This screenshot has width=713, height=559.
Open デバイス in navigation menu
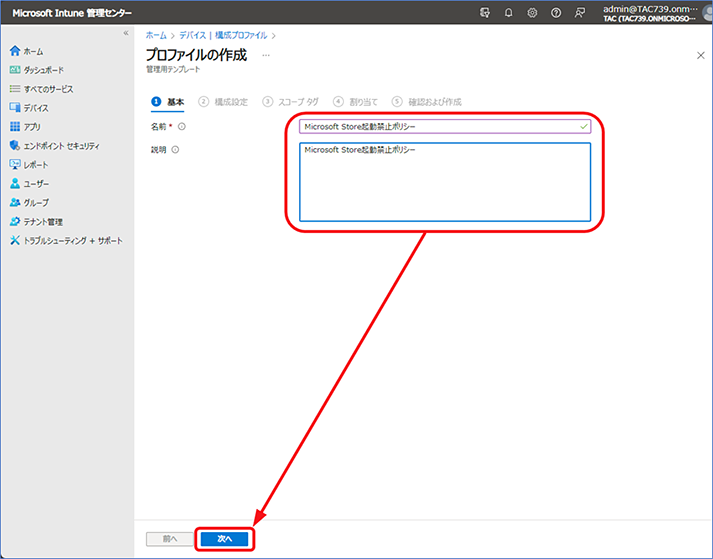click(x=36, y=108)
